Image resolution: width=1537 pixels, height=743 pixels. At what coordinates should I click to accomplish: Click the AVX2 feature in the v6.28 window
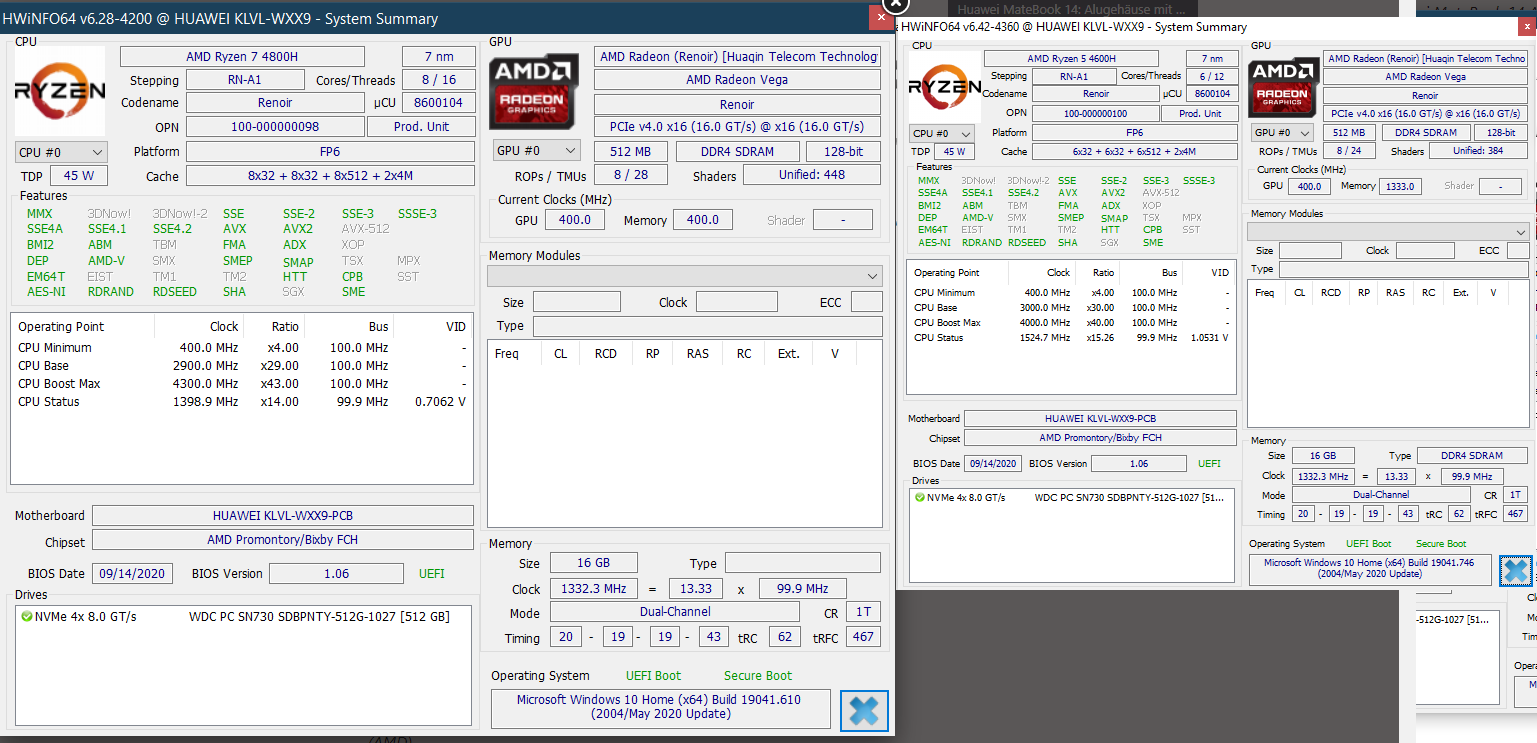[298, 229]
